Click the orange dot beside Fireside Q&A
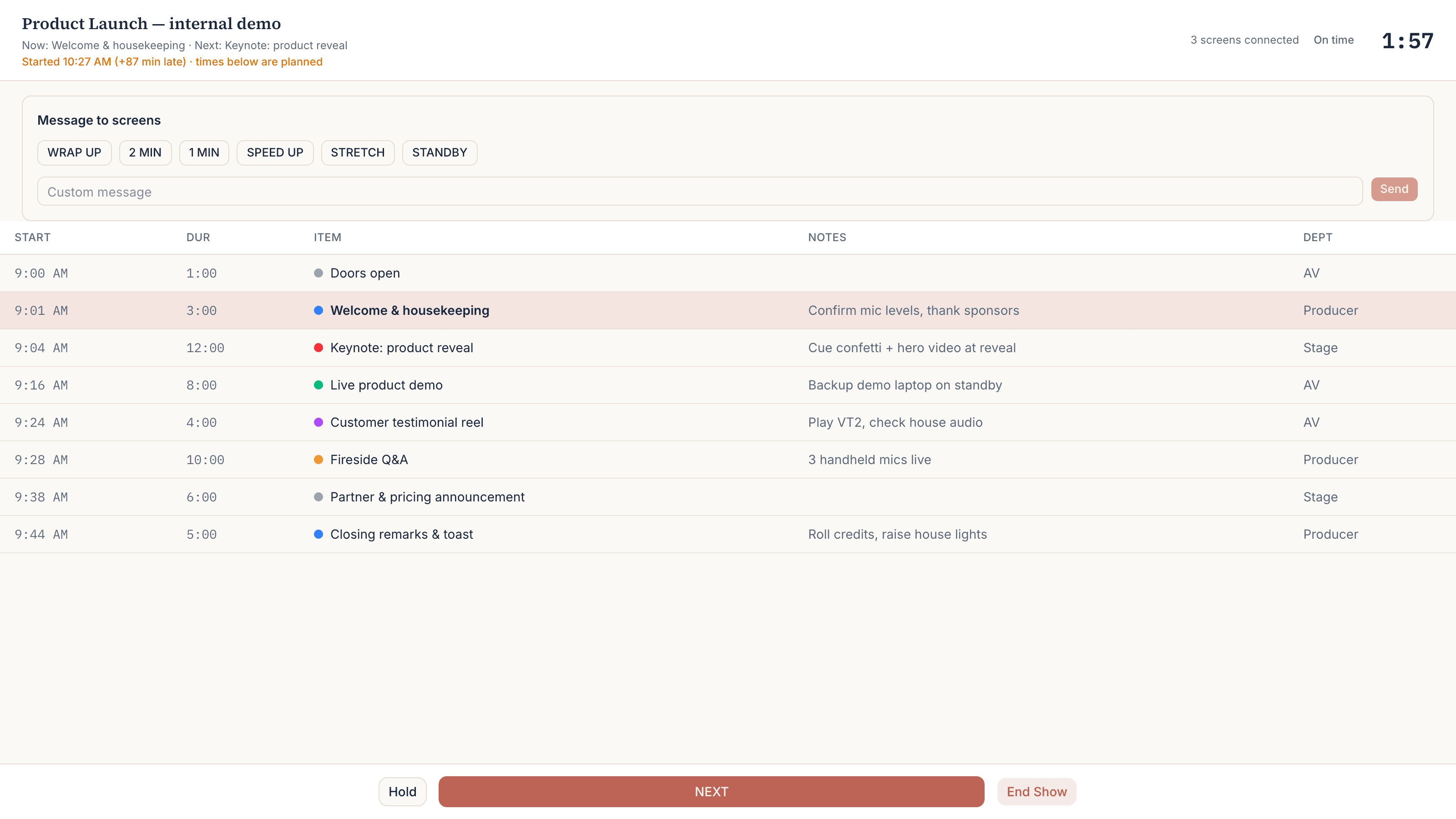The width and height of the screenshot is (1456, 819). (318, 460)
